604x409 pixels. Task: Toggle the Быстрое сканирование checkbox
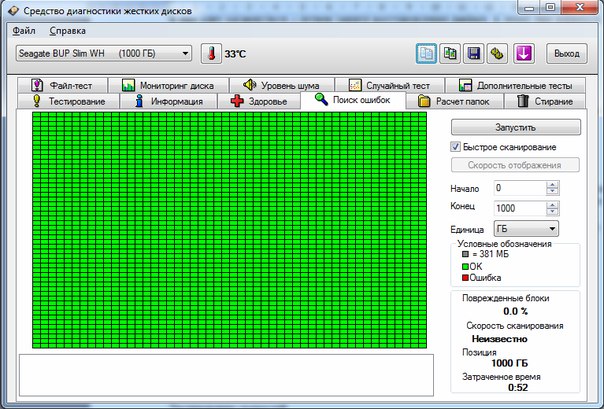coord(456,147)
